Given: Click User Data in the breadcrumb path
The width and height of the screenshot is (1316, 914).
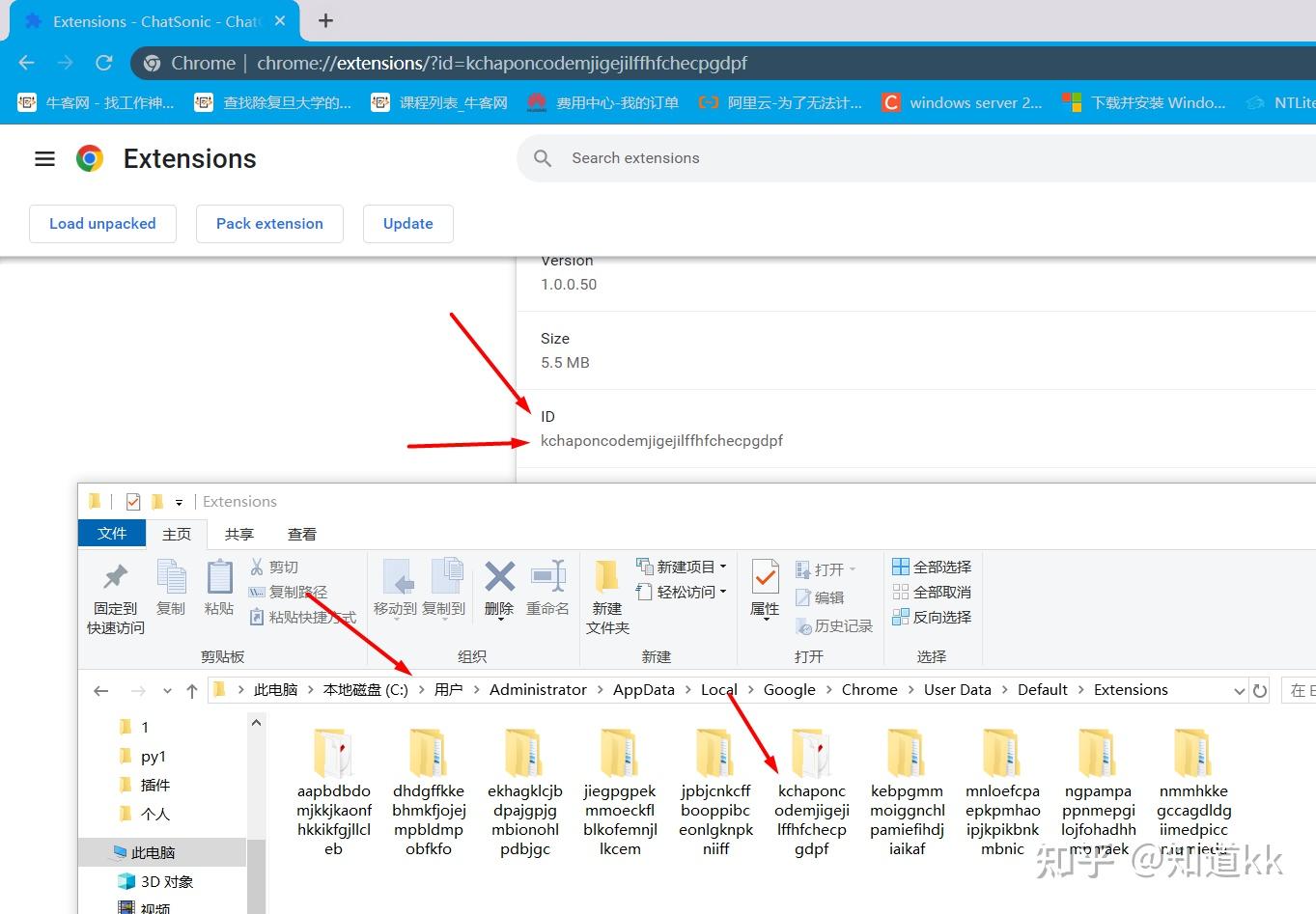Looking at the screenshot, I should click(x=958, y=690).
